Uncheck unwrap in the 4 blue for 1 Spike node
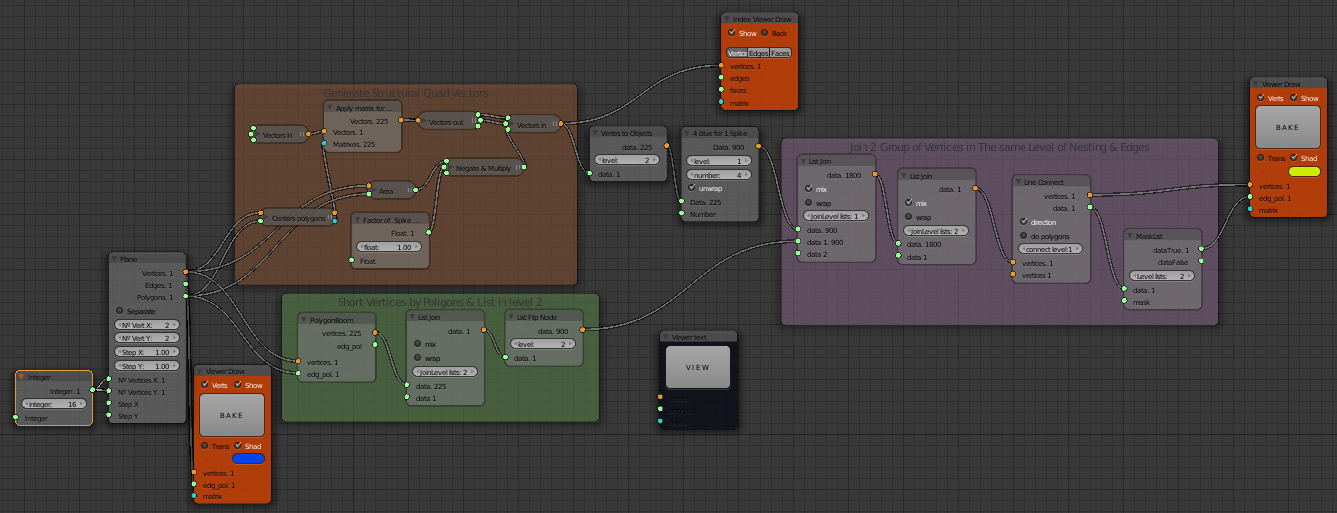1337x513 pixels. [x=692, y=187]
